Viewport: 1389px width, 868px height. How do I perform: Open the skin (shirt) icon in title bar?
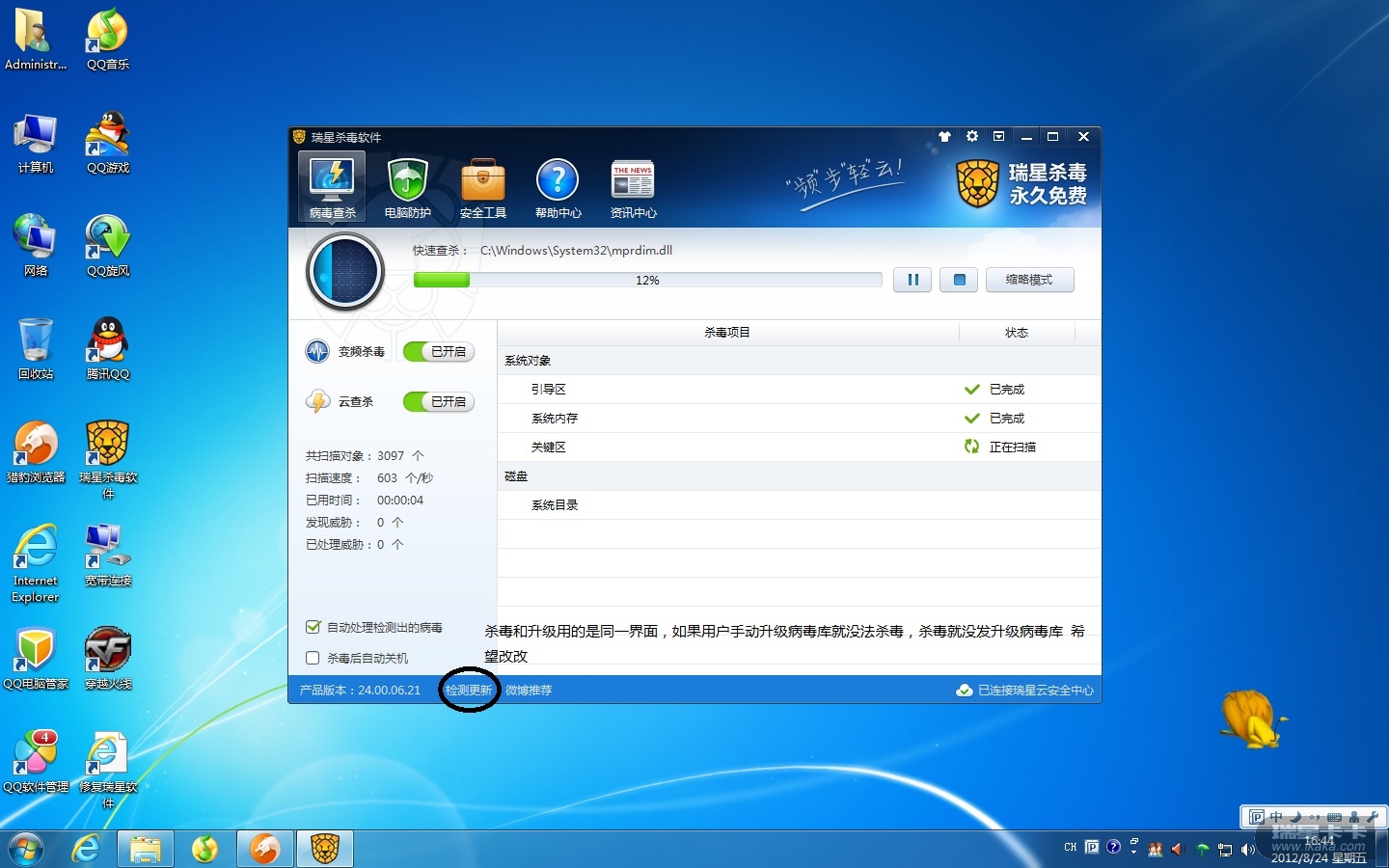pos(944,137)
